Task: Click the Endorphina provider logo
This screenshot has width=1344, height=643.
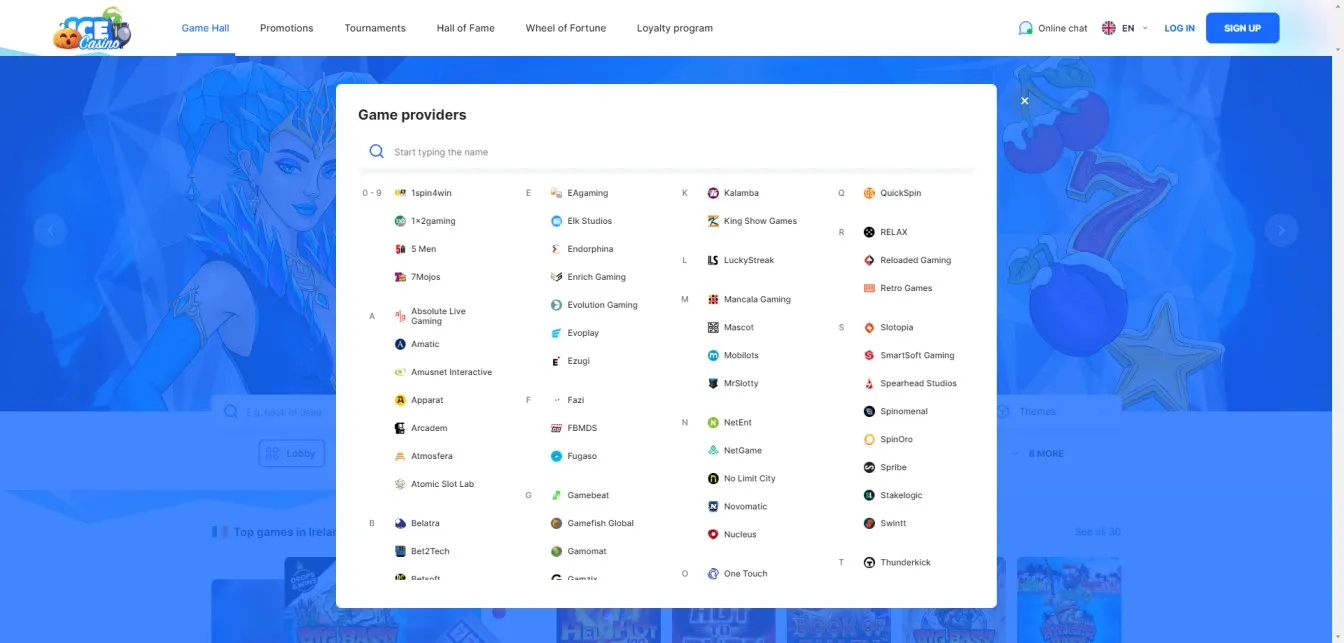Action: coord(557,249)
